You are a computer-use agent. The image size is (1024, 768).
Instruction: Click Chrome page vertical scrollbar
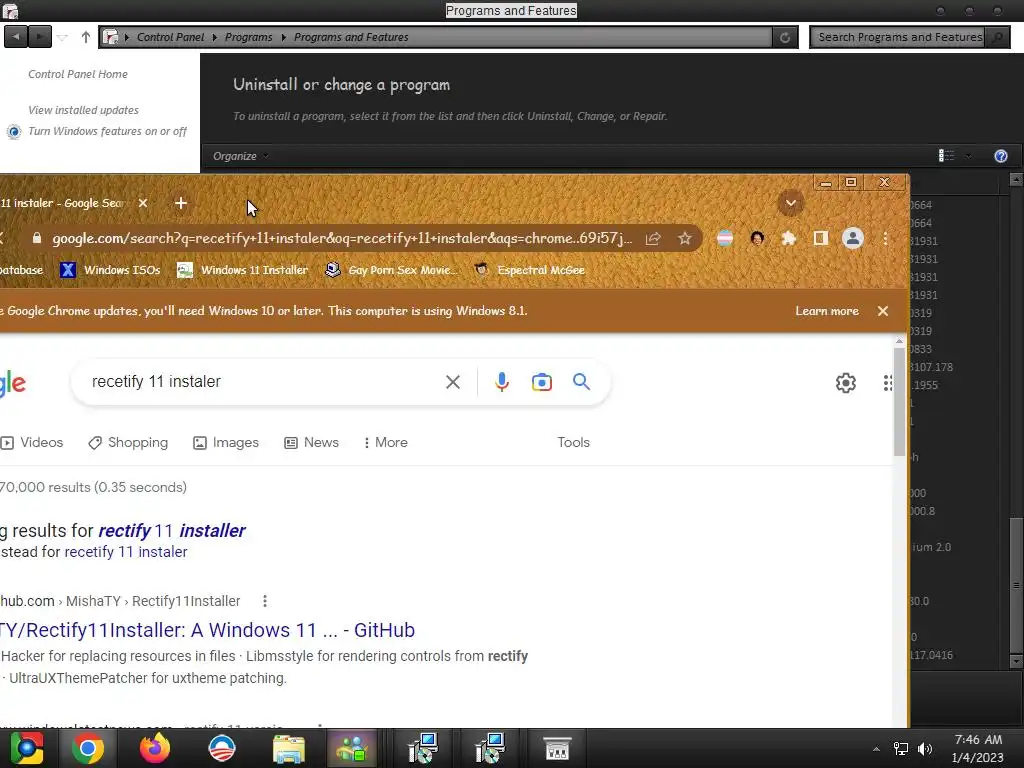899,402
